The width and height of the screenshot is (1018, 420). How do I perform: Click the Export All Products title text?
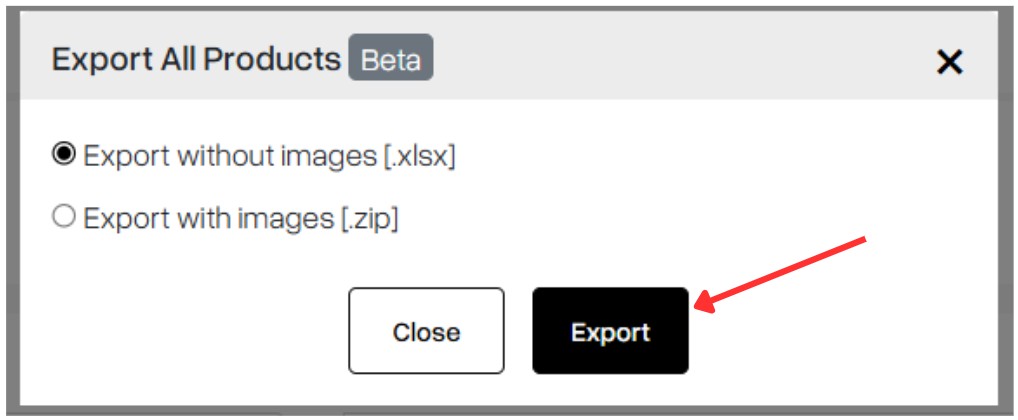tap(196, 59)
